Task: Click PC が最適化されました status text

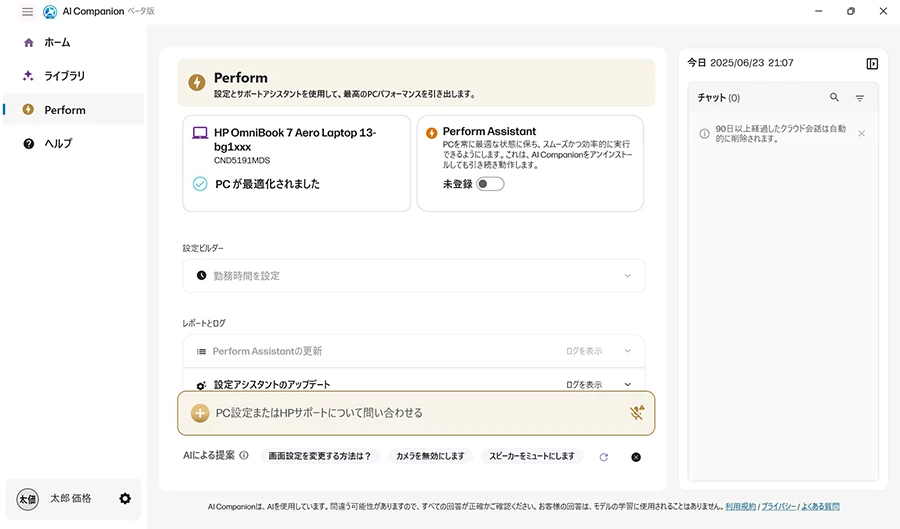Action: 267,184
